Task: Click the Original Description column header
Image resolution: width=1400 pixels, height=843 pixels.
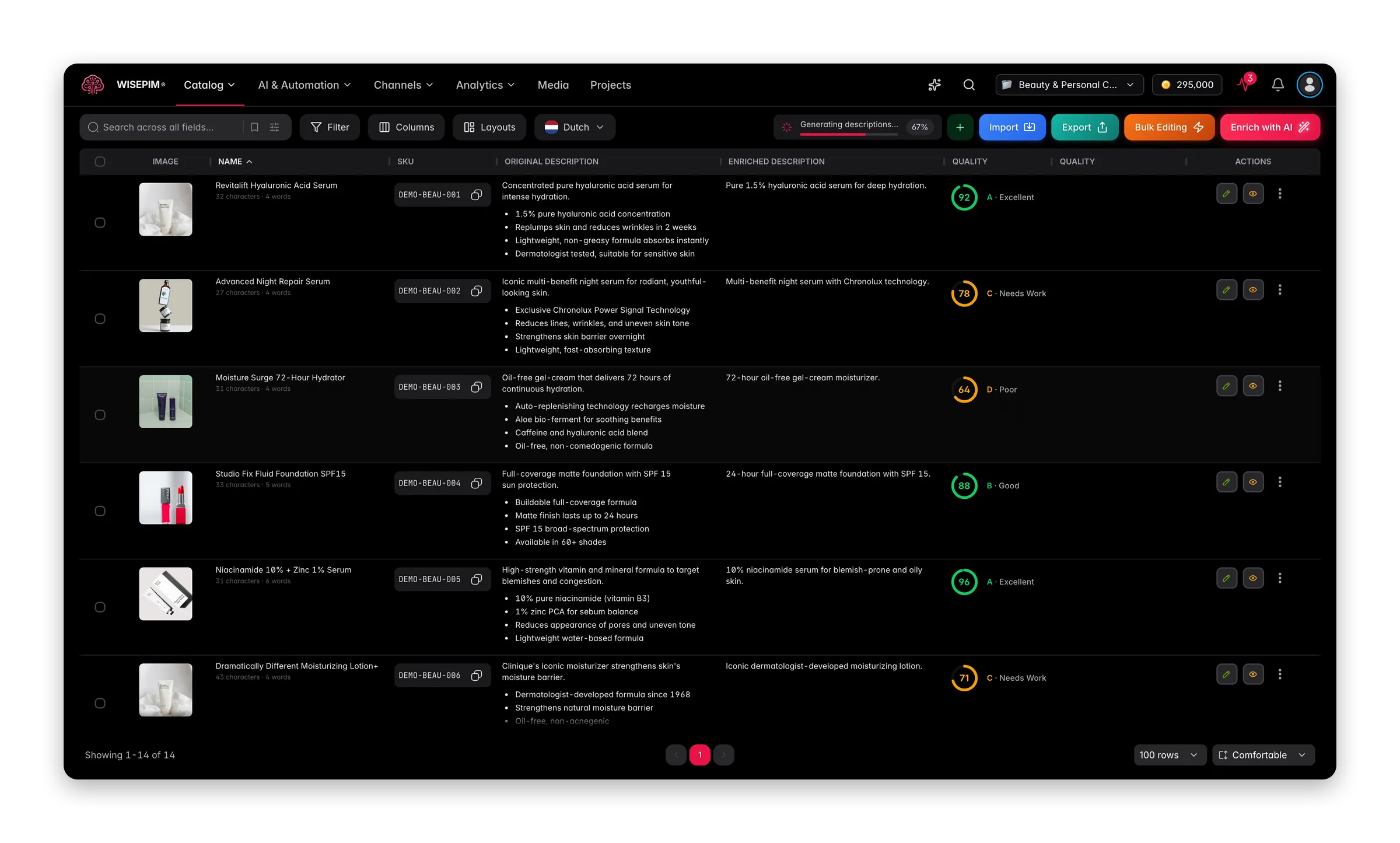Action: (551, 162)
